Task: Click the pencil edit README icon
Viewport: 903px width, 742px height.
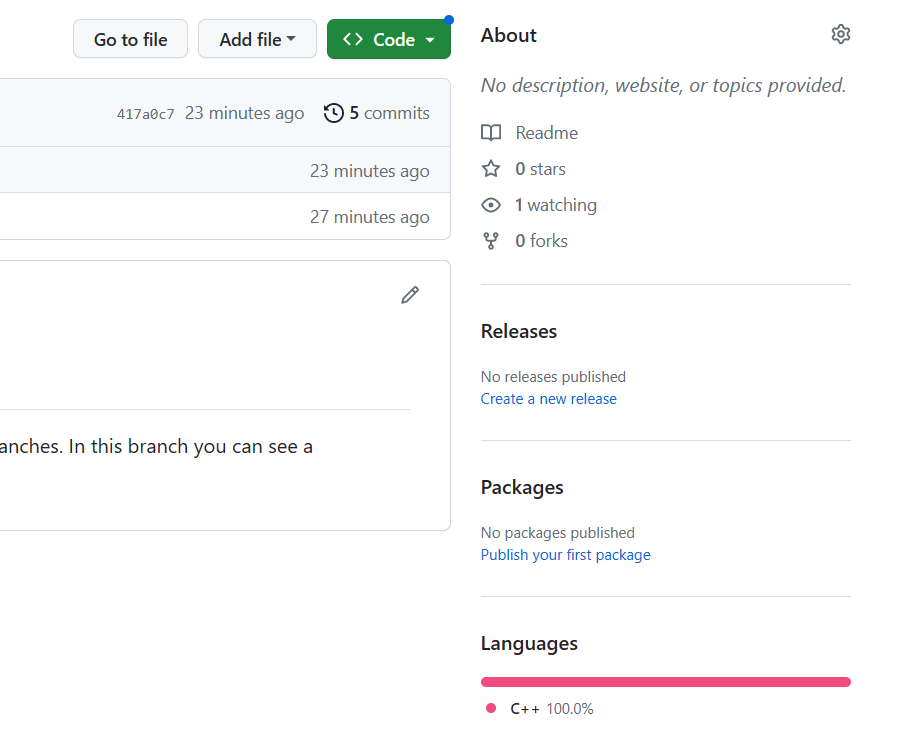Action: tap(410, 295)
